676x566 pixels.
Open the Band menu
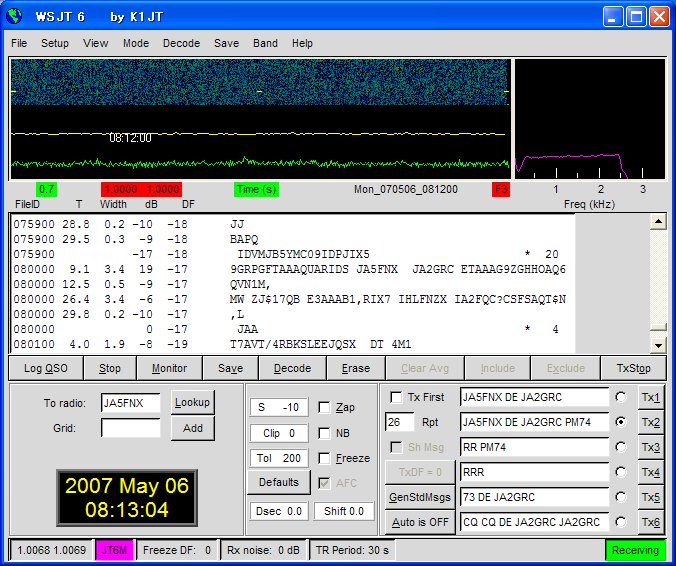coord(265,43)
